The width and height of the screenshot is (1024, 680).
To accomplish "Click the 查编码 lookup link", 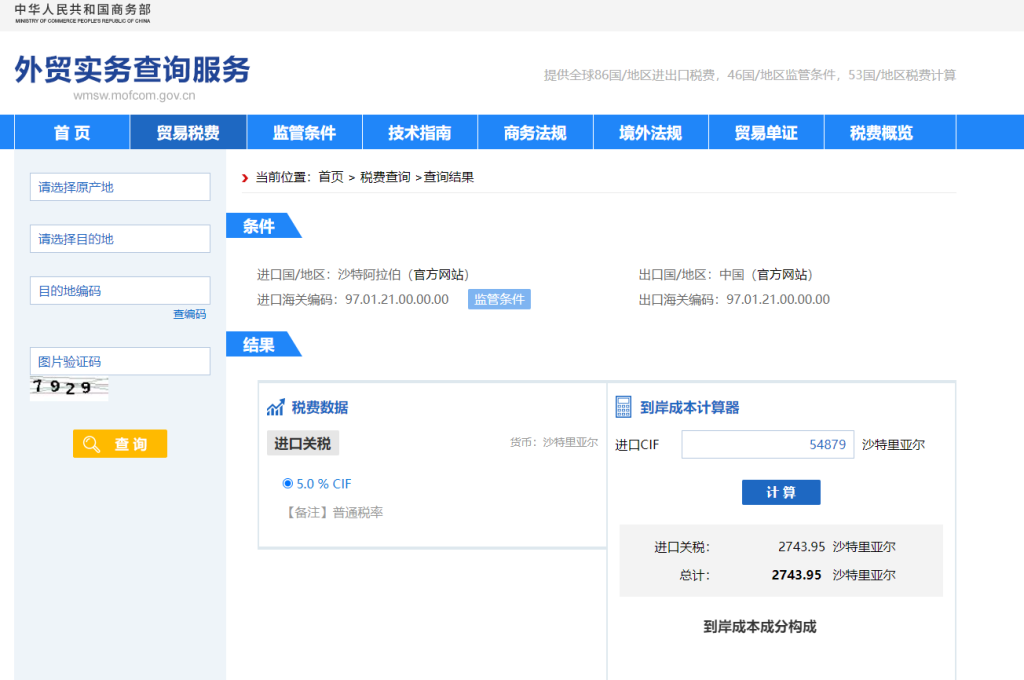I will click(189, 314).
